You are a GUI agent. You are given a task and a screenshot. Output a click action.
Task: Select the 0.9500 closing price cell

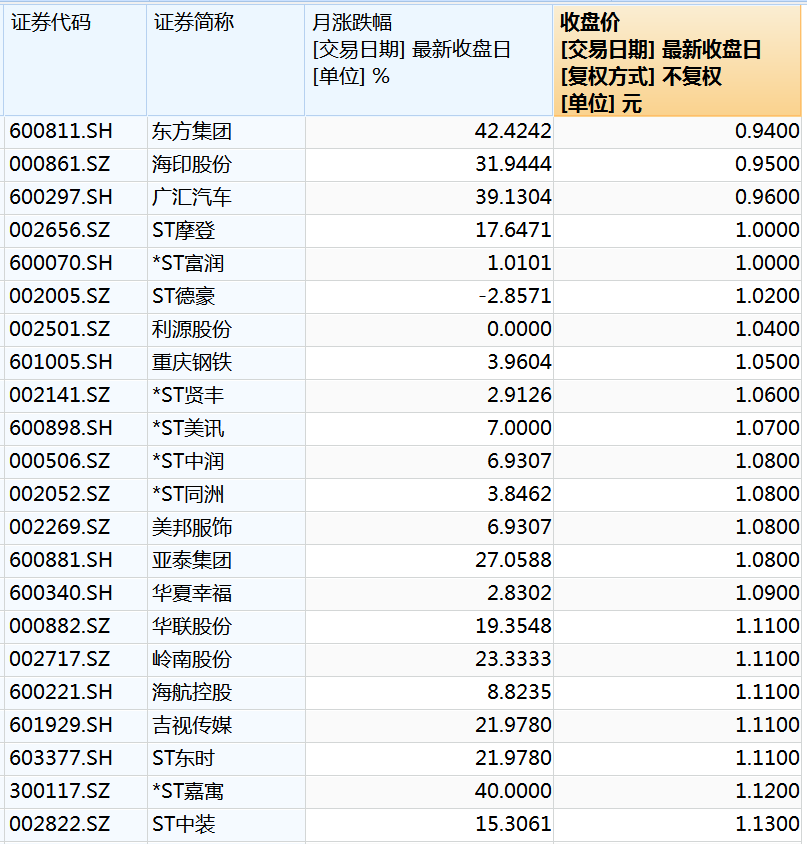click(677, 165)
